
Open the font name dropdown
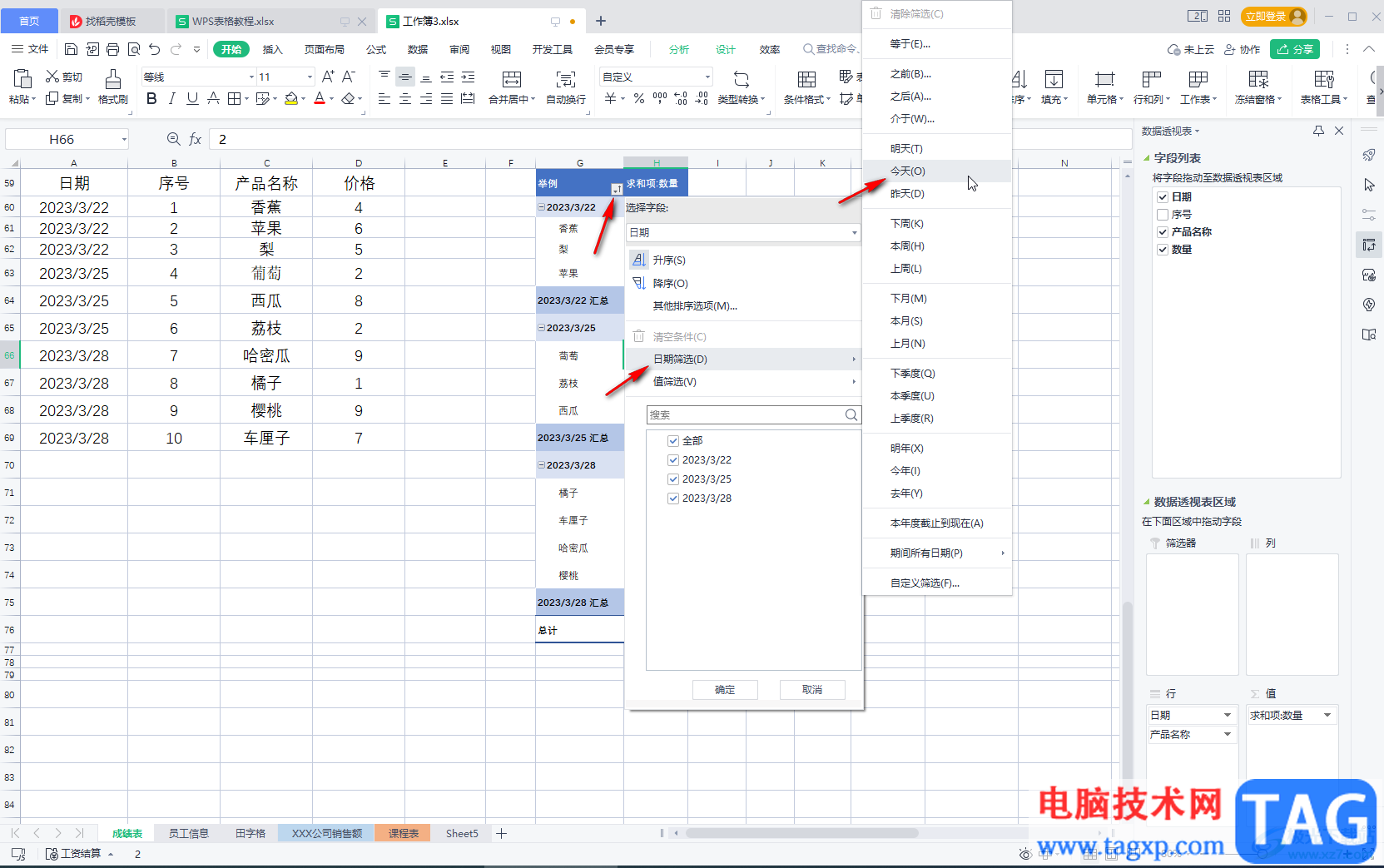pyautogui.click(x=251, y=77)
